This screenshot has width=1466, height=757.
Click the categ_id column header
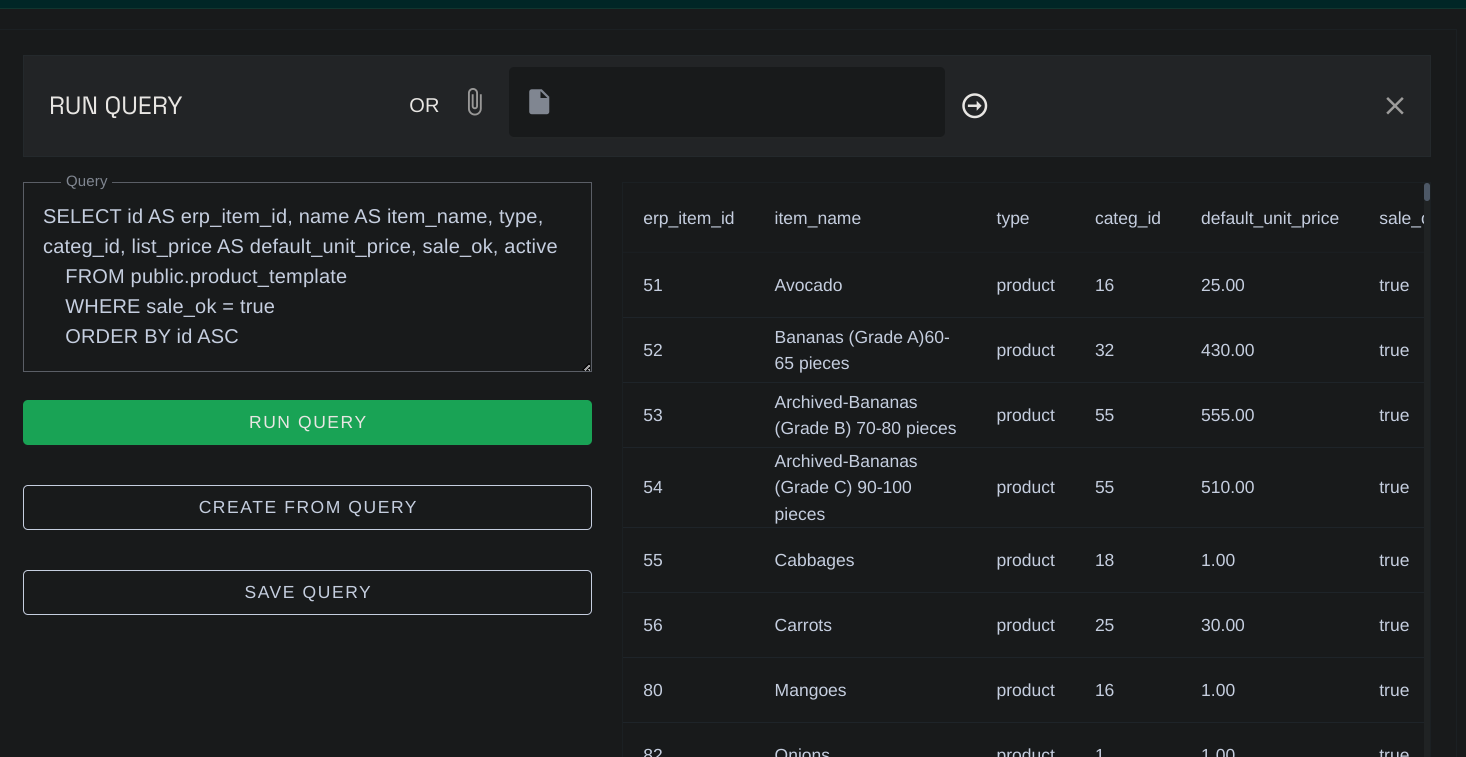click(x=1127, y=218)
